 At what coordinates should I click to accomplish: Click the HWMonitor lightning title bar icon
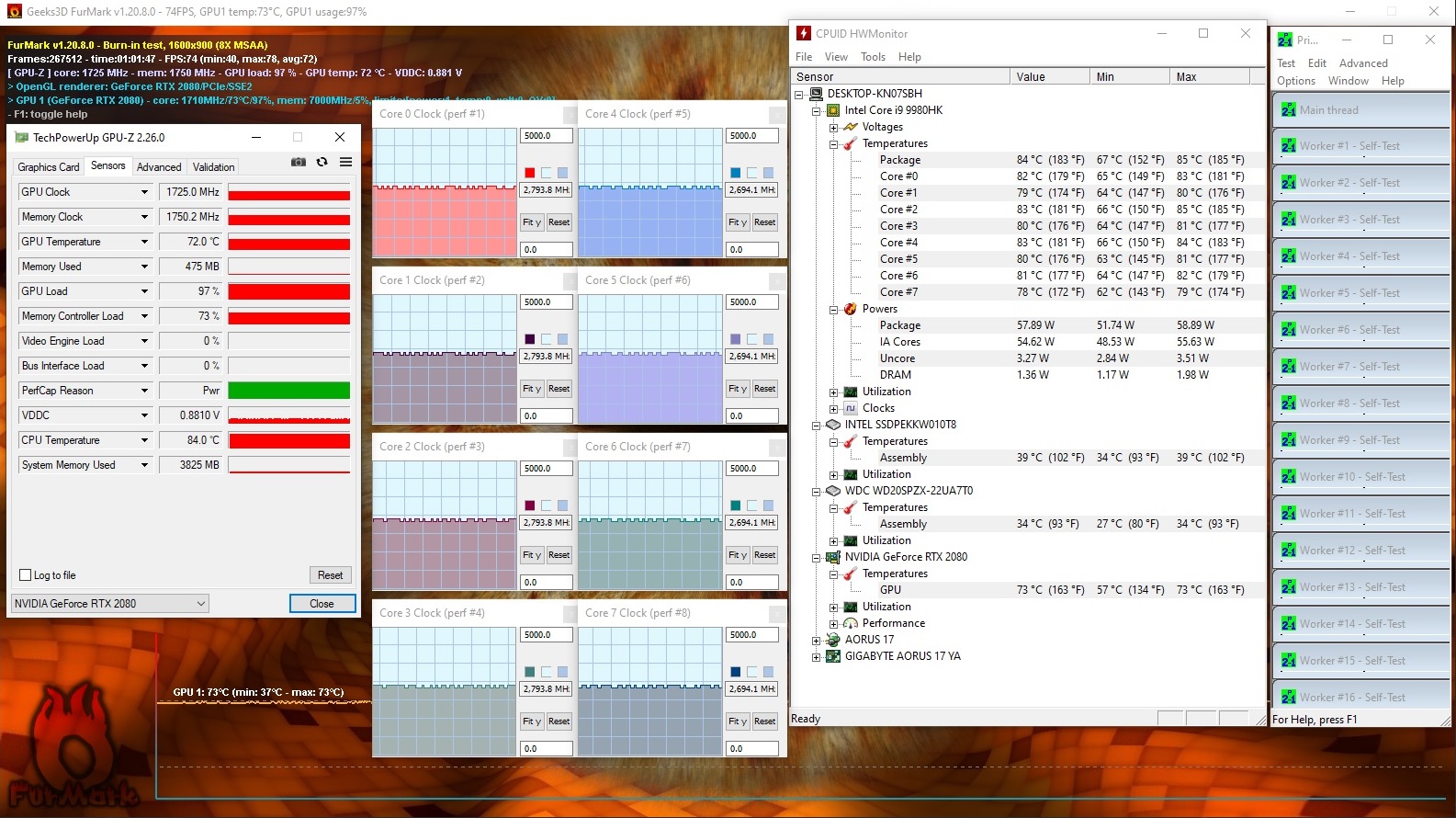pyautogui.click(x=804, y=33)
